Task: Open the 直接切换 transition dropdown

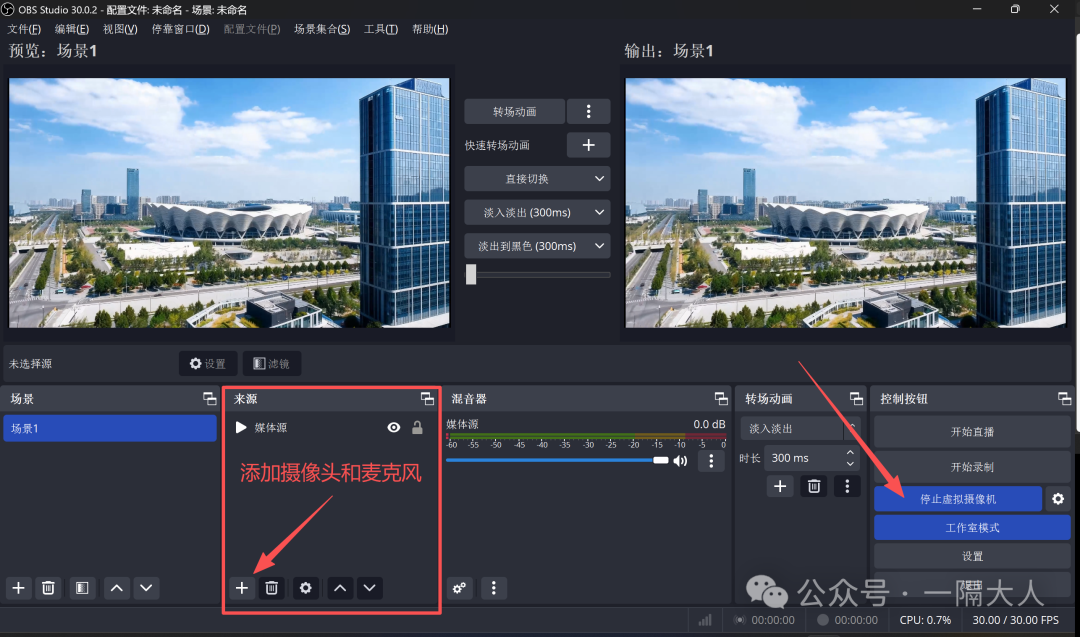Action: click(x=537, y=178)
